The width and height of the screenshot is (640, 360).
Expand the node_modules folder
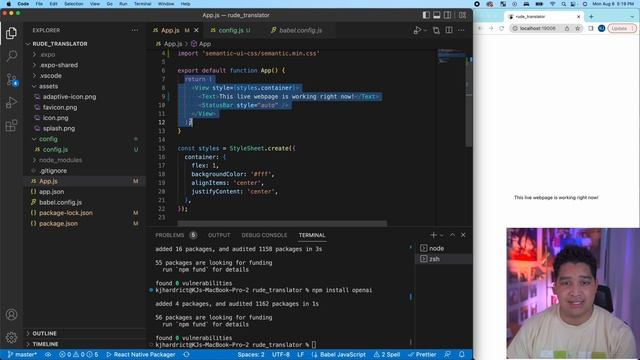[x=60, y=160]
